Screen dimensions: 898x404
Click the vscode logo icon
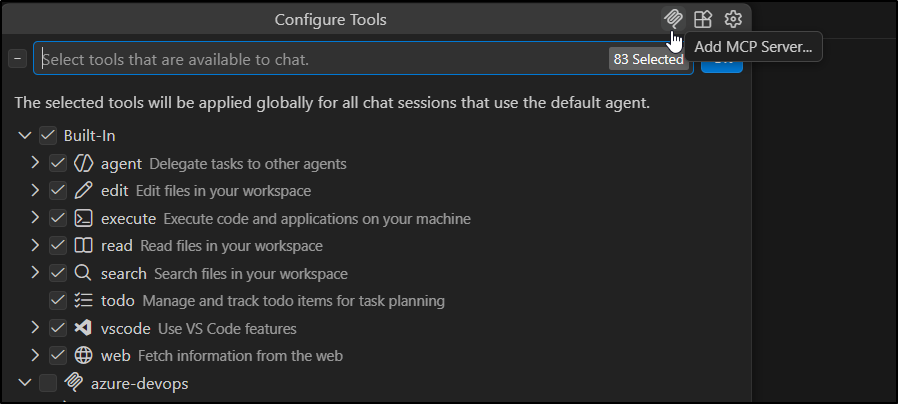pos(84,328)
